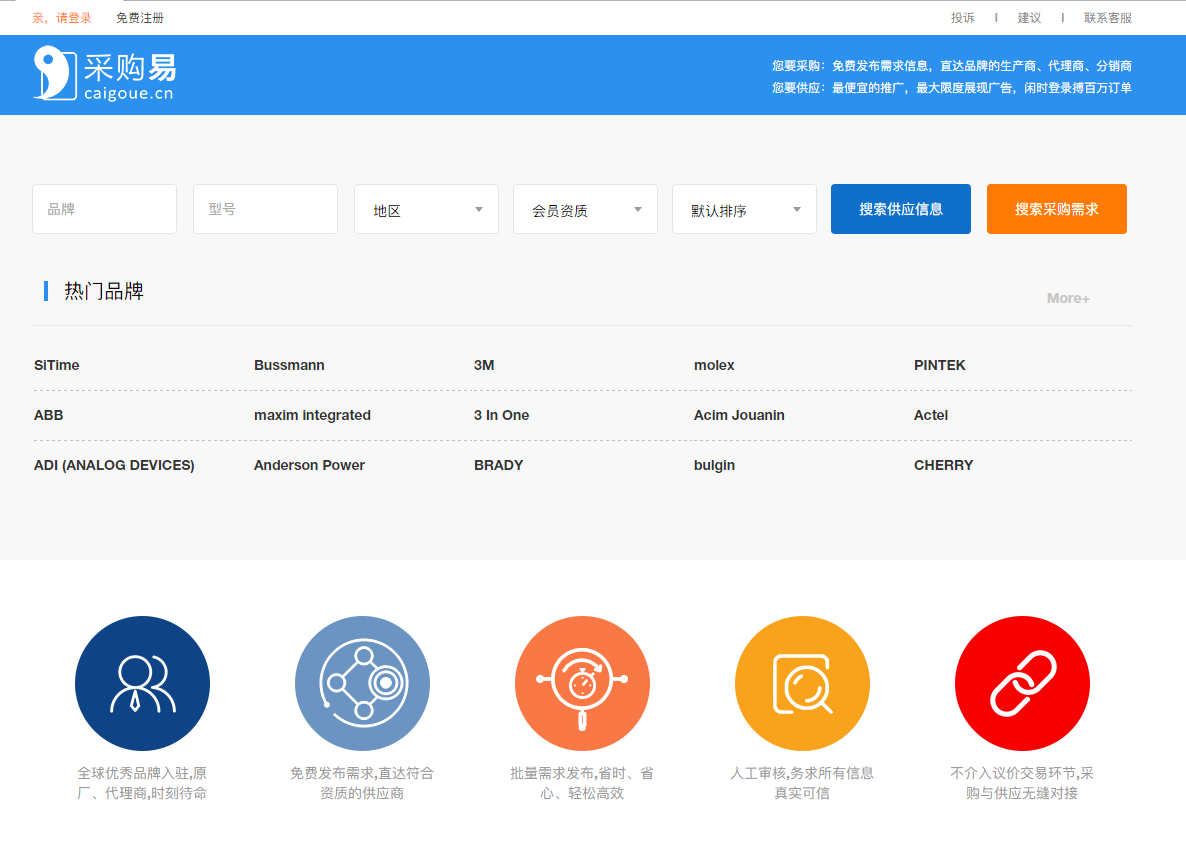Expand the 会员资质 dropdown
The height and width of the screenshot is (849, 1186).
585,210
